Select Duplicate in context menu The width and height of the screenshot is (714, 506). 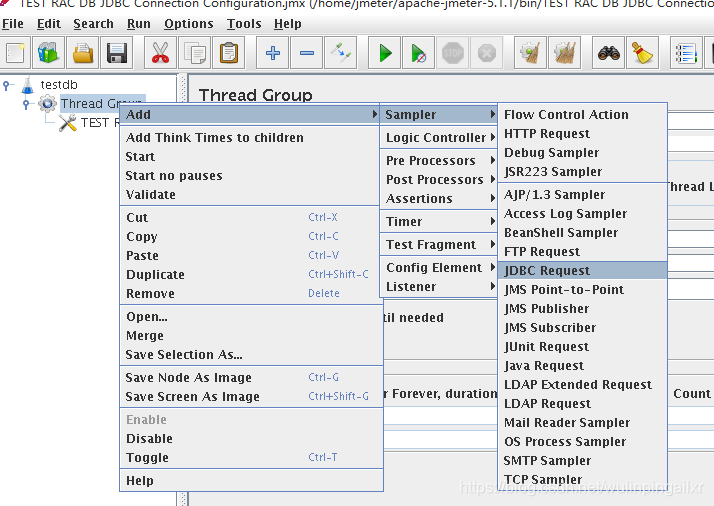coord(251,275)
